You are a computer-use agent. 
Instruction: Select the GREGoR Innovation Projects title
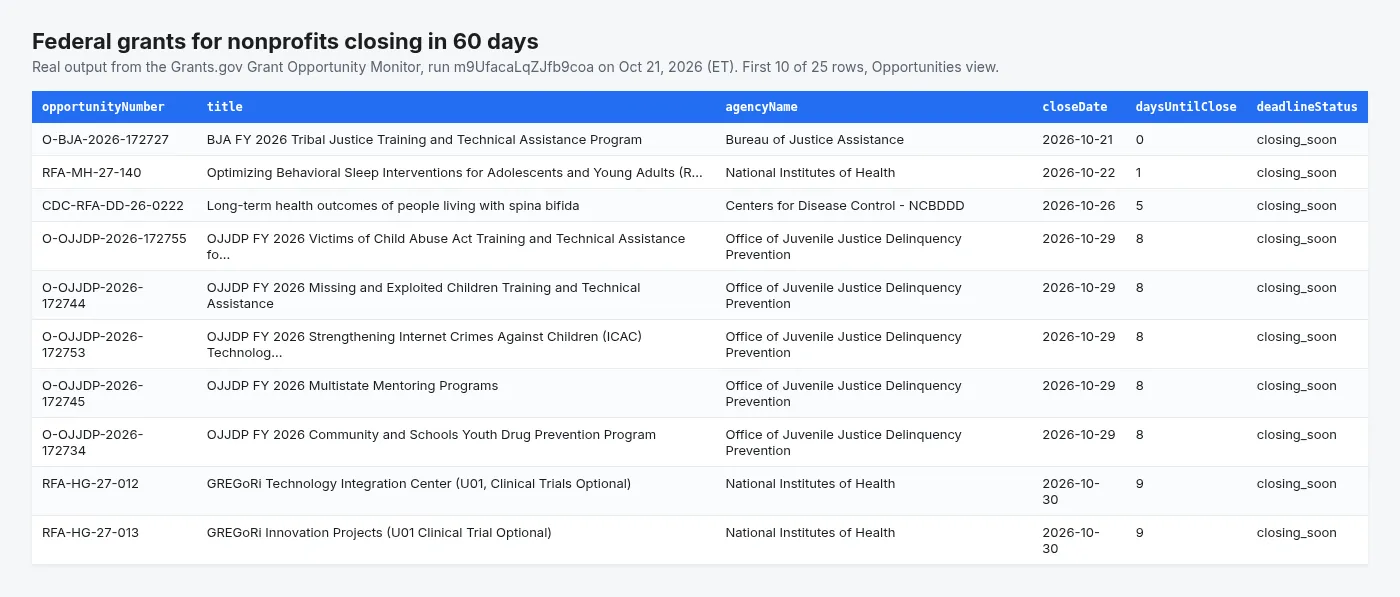pos(379,533)
